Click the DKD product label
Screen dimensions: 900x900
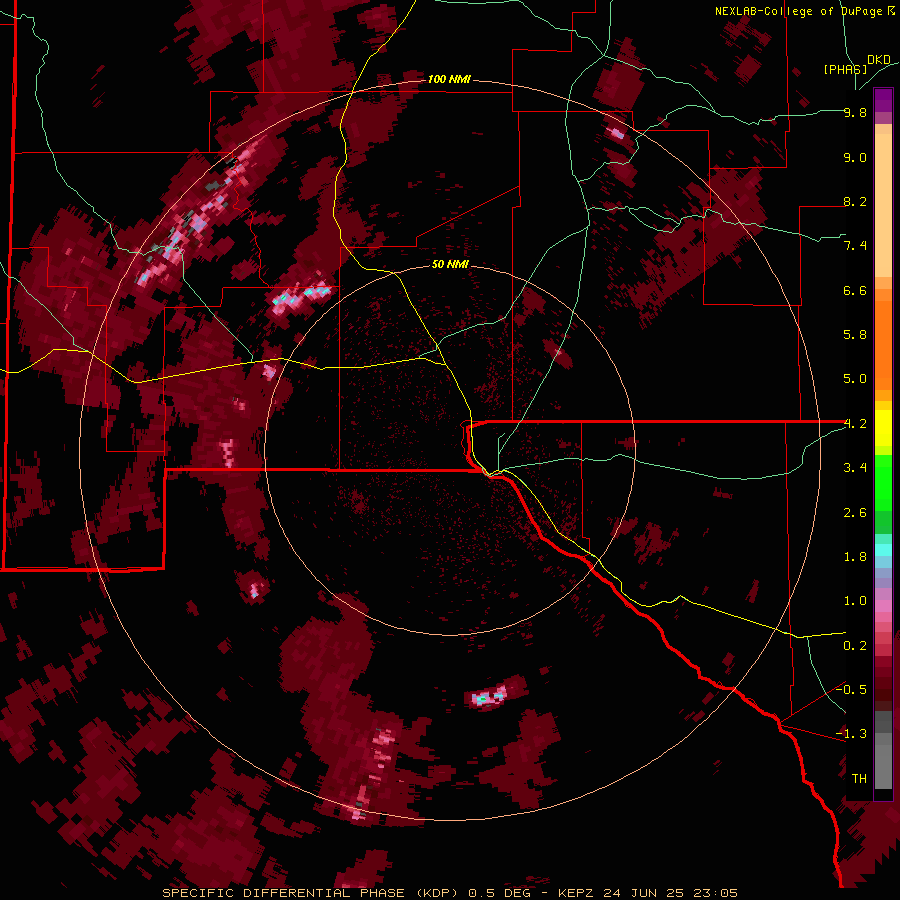click(x=879, y=60)
